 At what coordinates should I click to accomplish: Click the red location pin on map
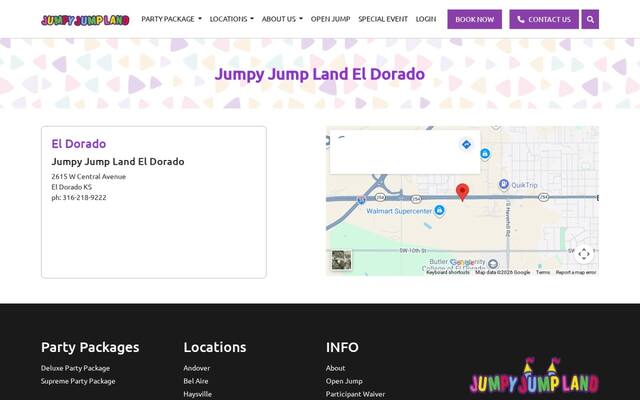(x=462, y=192)
